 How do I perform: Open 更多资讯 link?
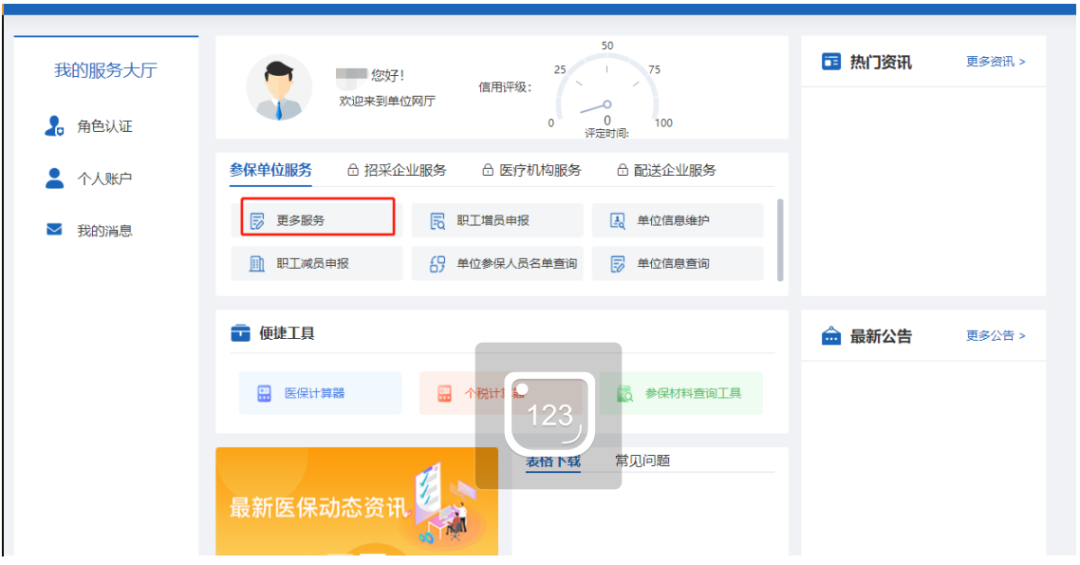995,62
